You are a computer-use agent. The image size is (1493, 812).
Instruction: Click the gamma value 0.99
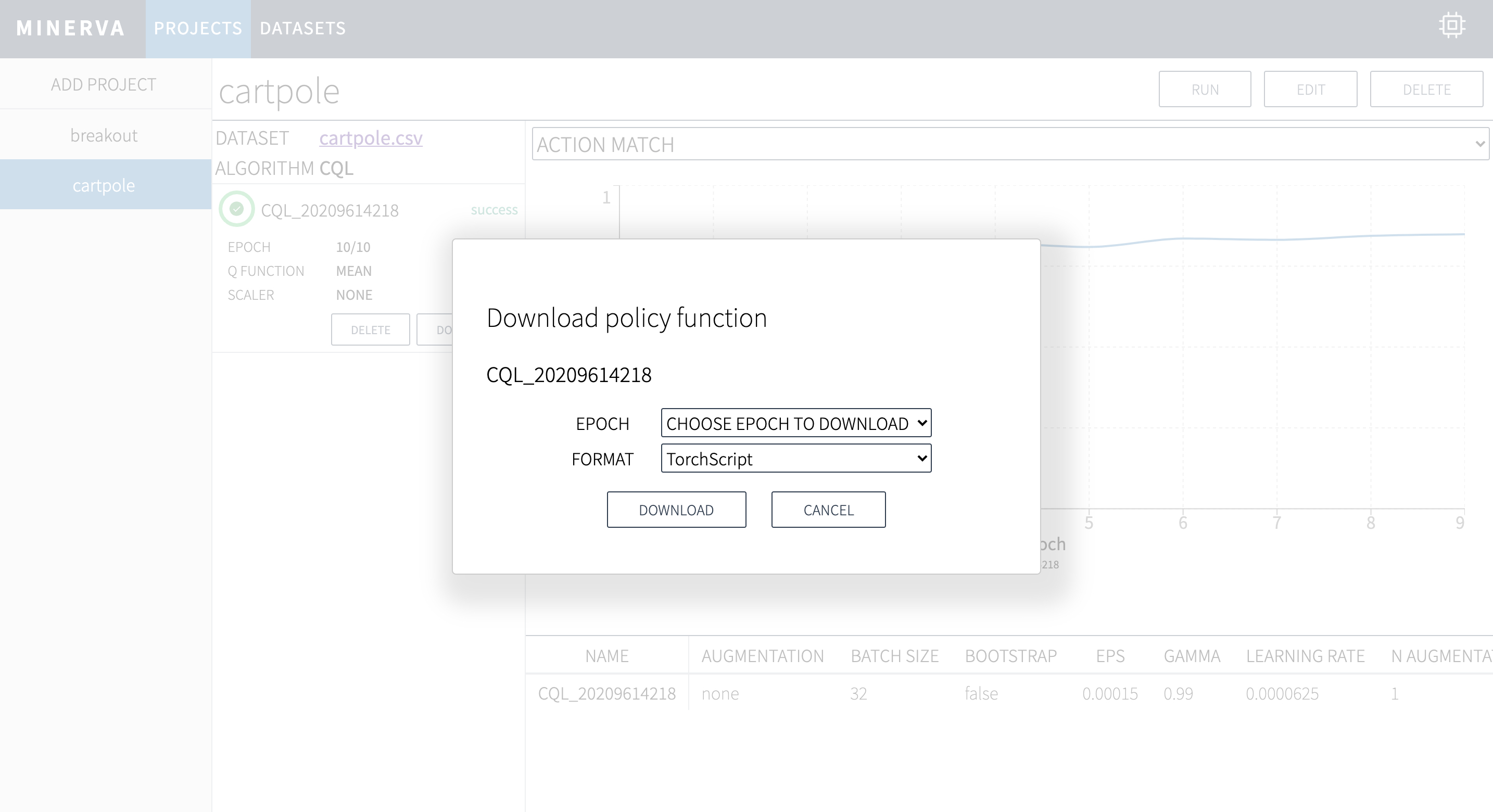point(1178,693)
